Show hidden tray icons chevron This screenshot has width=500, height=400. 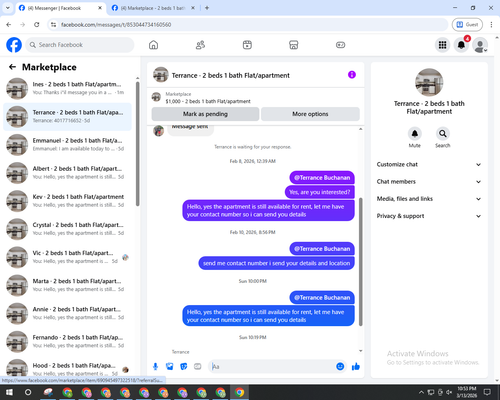(x=421, y=392)
